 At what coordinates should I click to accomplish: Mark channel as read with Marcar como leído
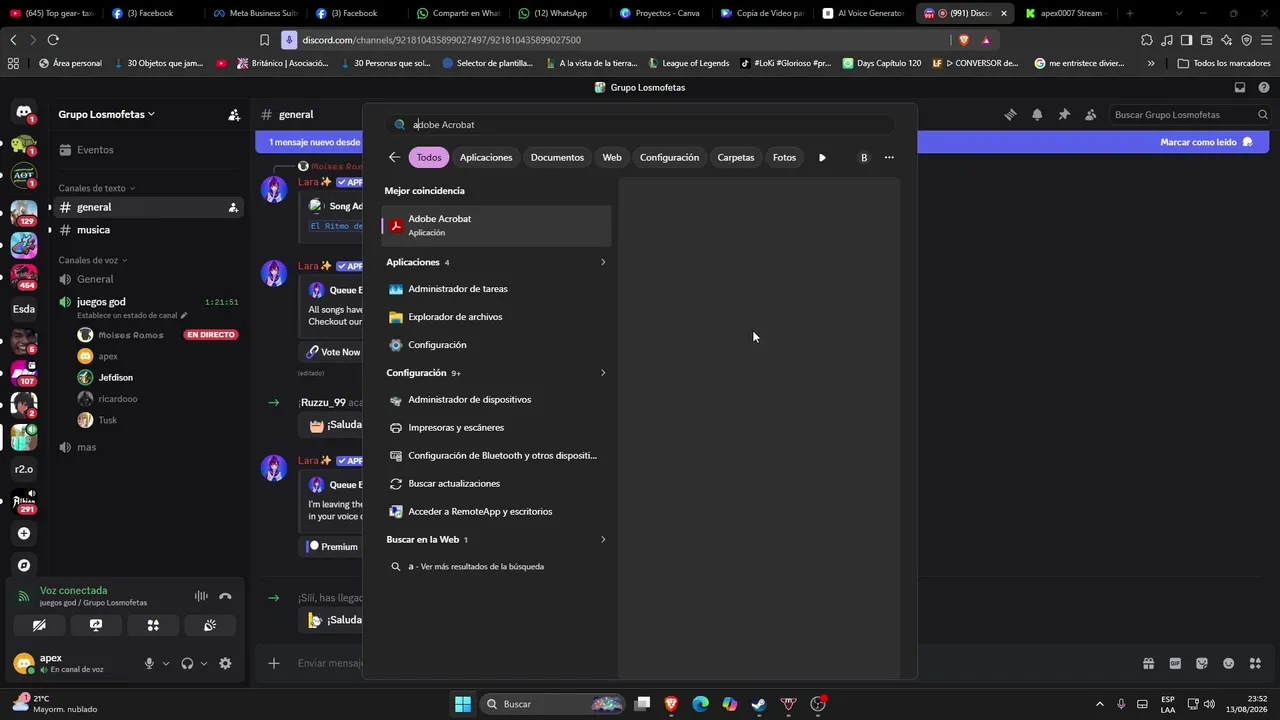(1206, 142)
